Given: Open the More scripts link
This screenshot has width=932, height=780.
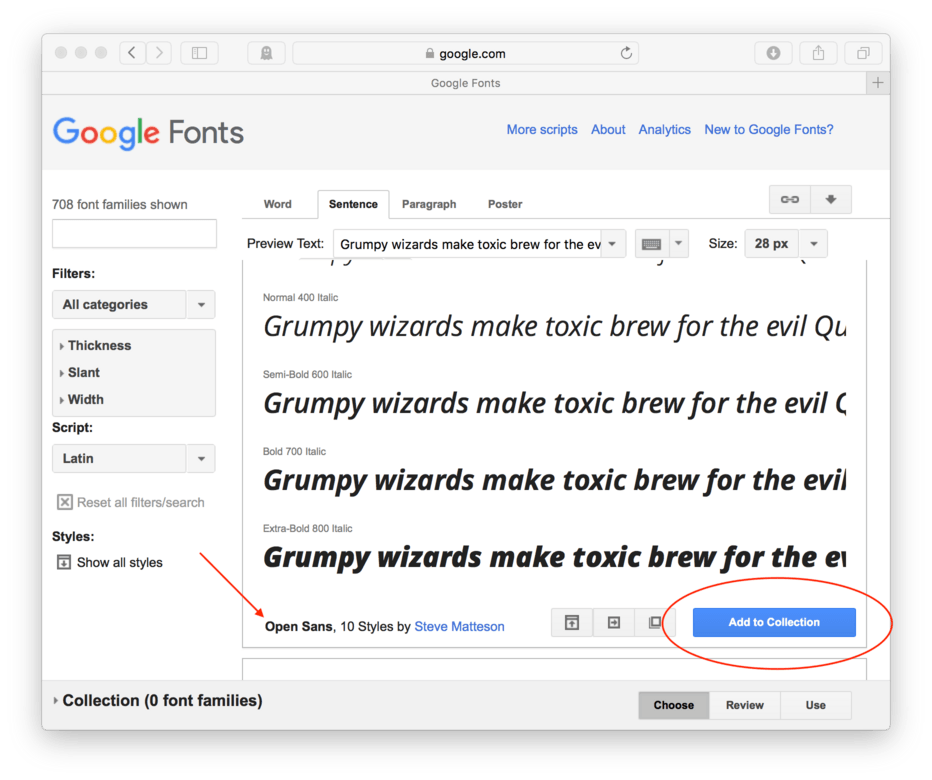Looking at the screenshot, I should (x=542, y=130).
